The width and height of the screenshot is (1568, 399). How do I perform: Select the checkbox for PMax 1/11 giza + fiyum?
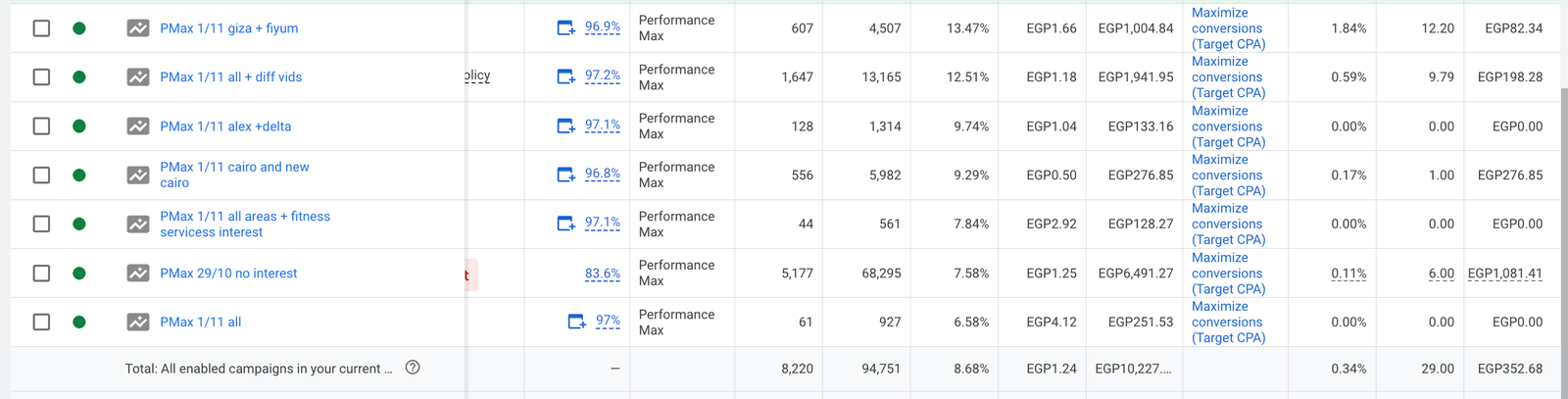coord(41,28)
